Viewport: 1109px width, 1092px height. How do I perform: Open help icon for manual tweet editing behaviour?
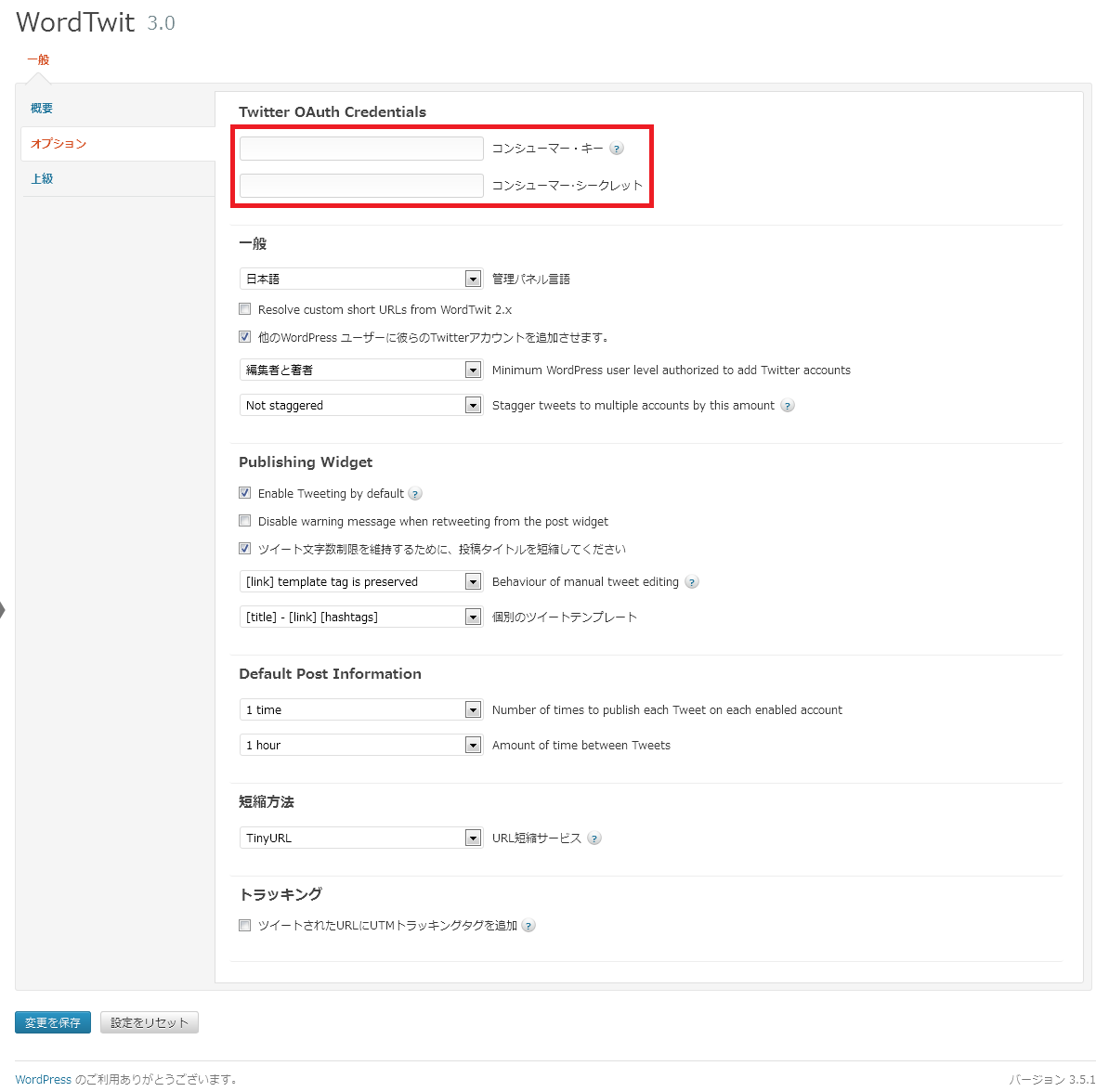coord(692,582)
